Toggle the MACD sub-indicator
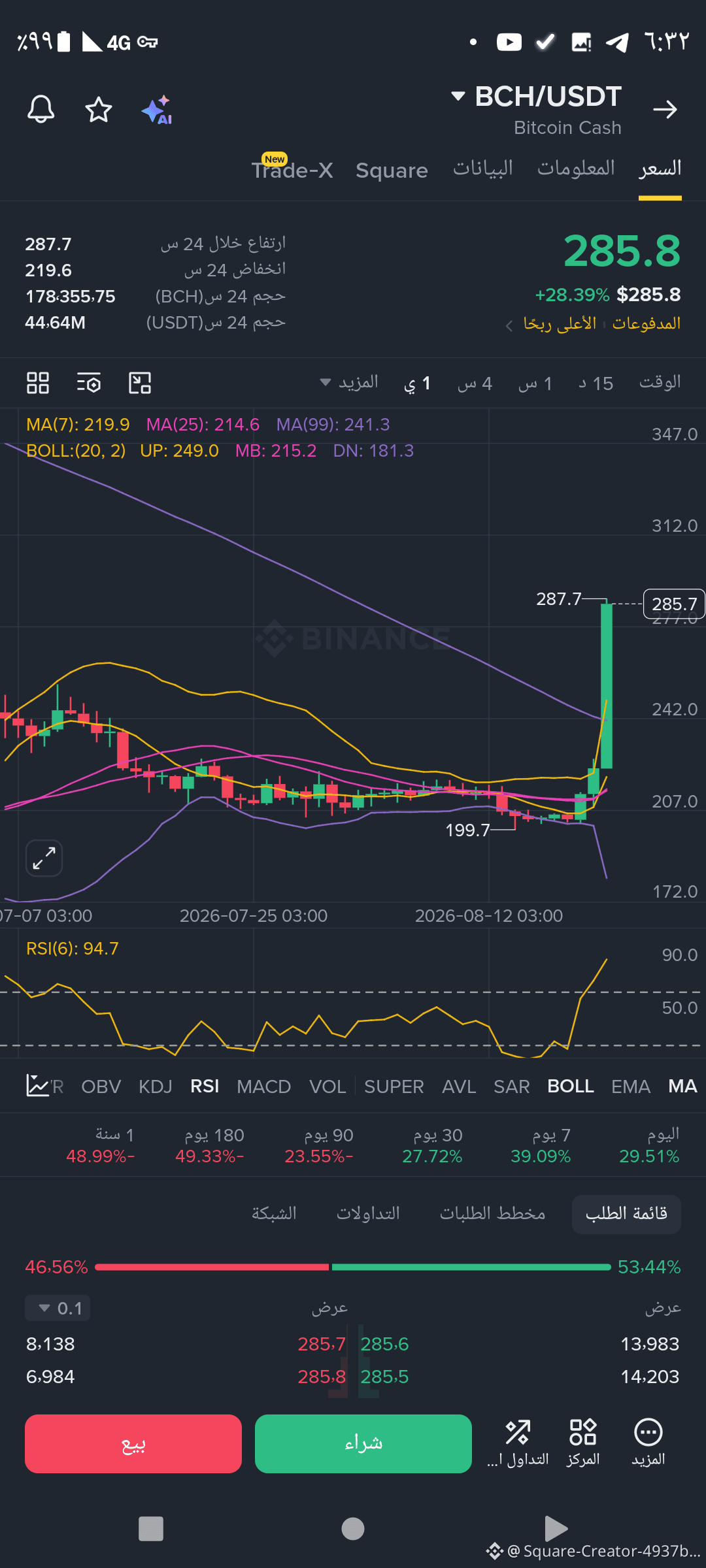This screenshot has width=706, height=1568. click(263, 1086)
